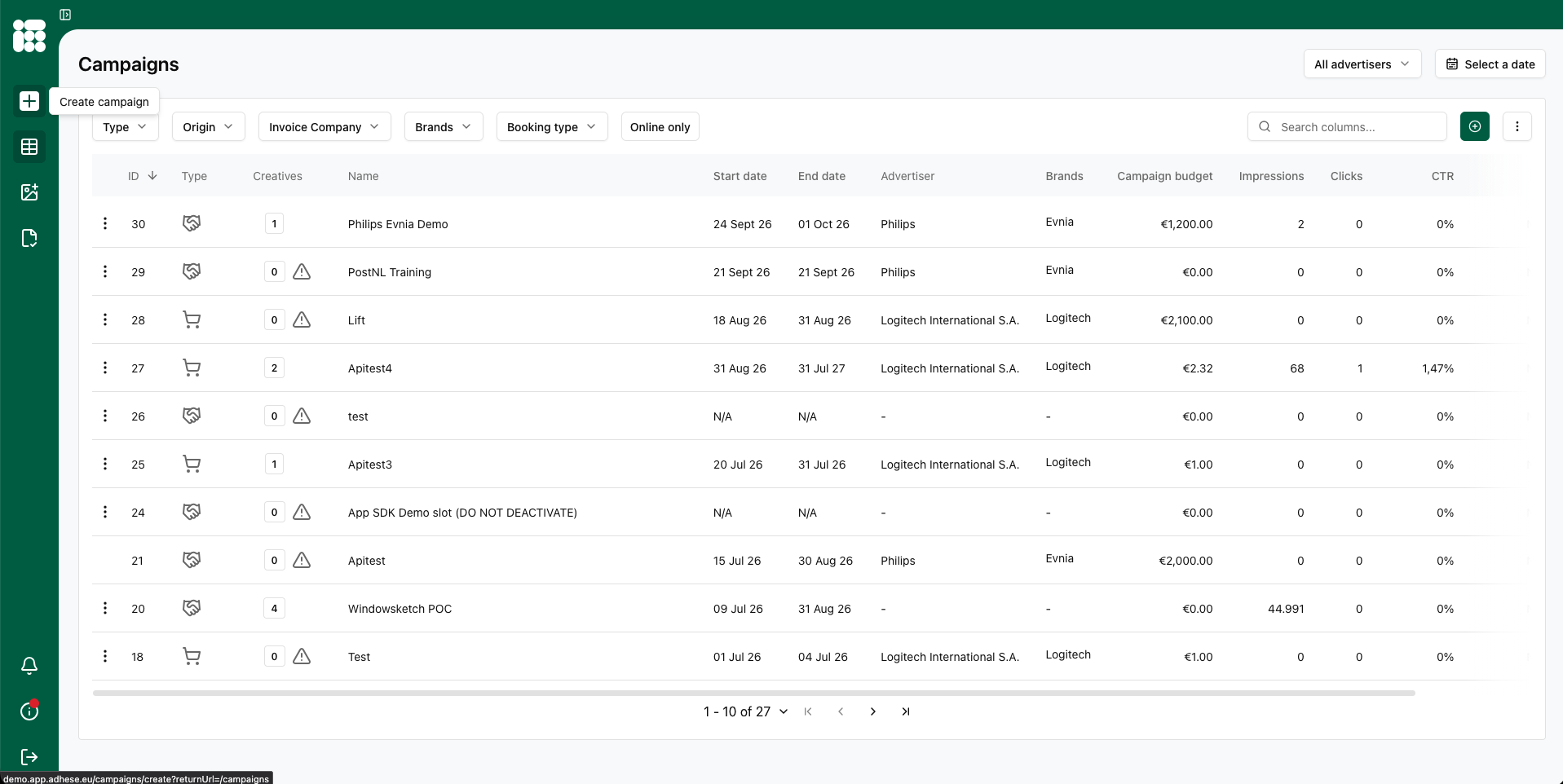Expand the Type filter dropdown

pos(126,126)
